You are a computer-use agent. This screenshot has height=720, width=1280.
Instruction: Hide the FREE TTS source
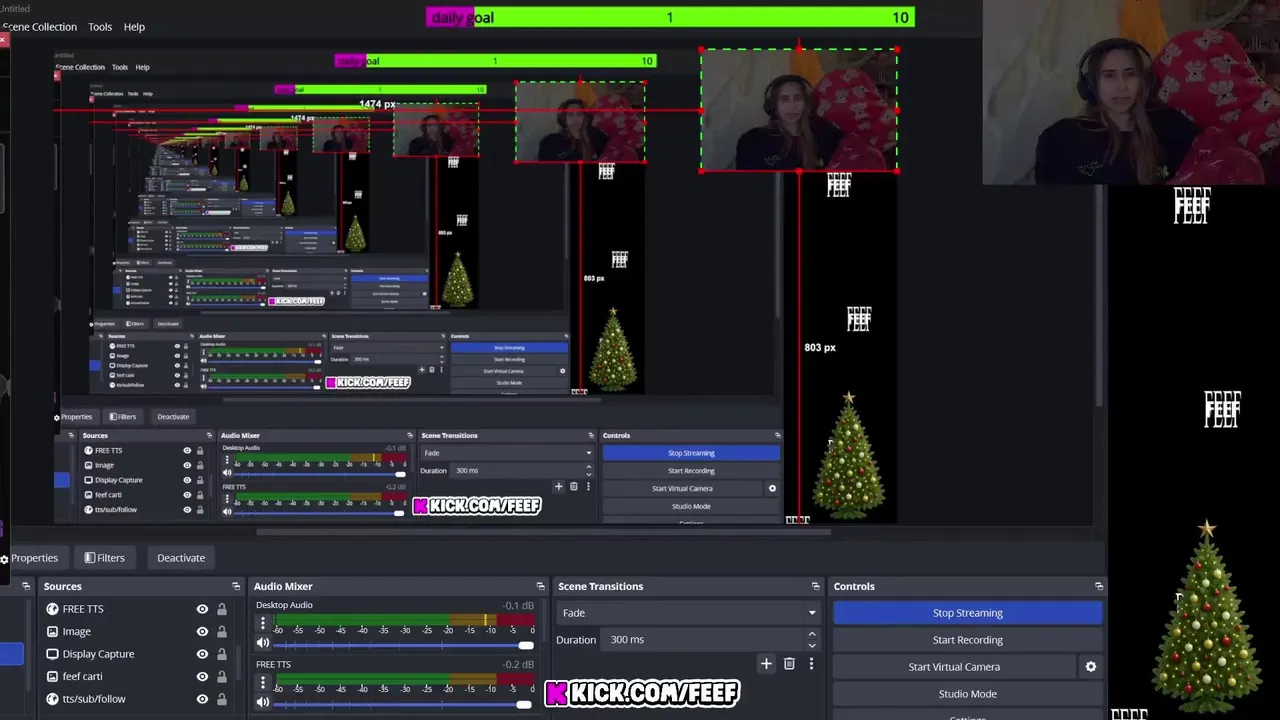click(x=202, y=609)
